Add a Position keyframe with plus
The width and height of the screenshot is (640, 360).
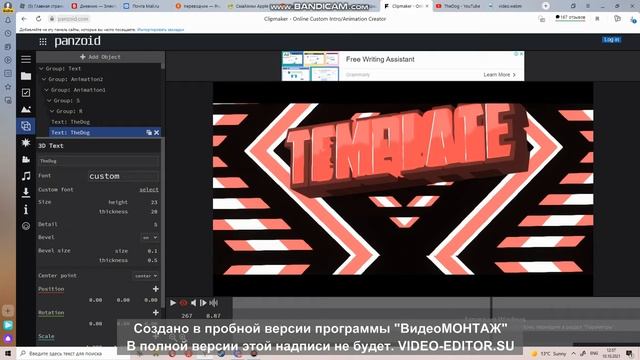[x=156, y=289]
